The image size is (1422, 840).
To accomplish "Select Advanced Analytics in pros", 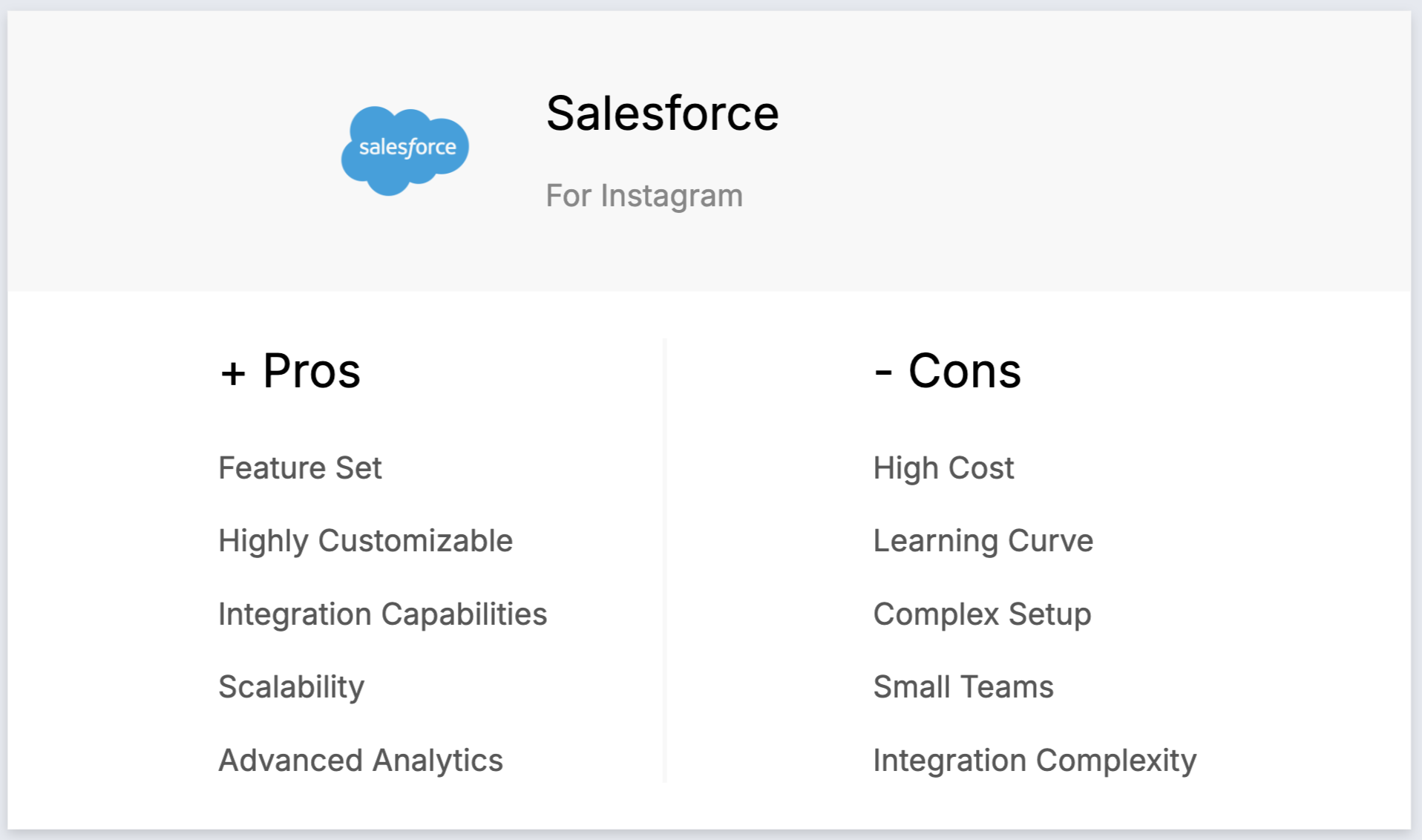I will 361,761.
